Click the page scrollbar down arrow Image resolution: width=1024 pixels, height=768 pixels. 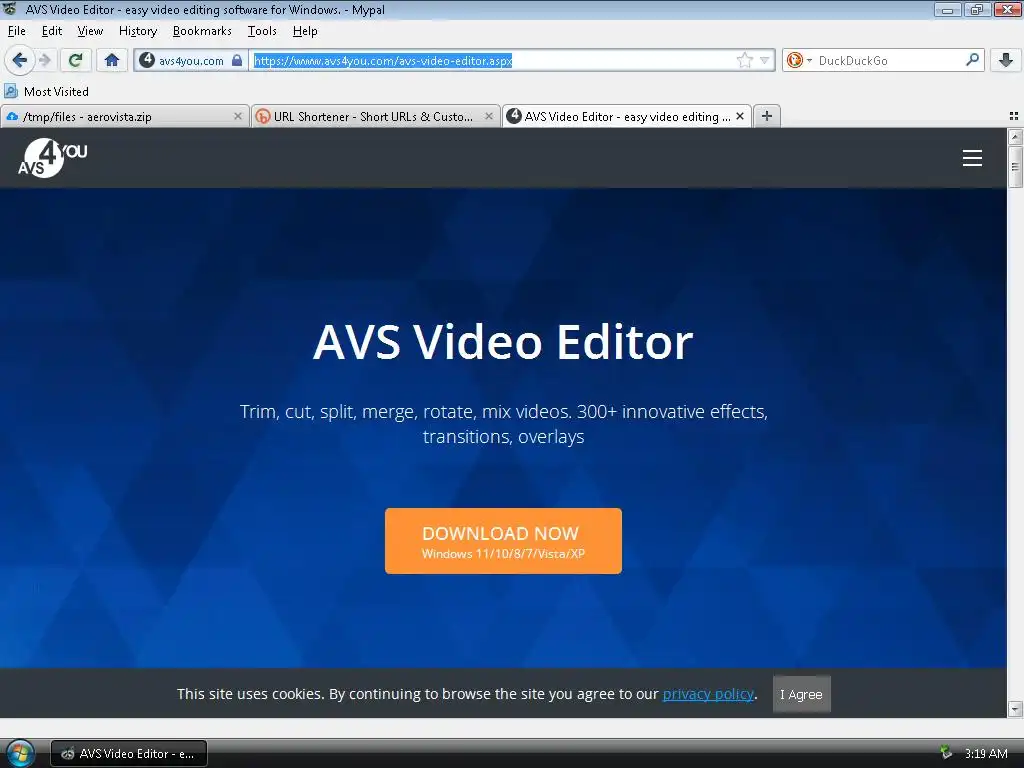pos(1015,709)
